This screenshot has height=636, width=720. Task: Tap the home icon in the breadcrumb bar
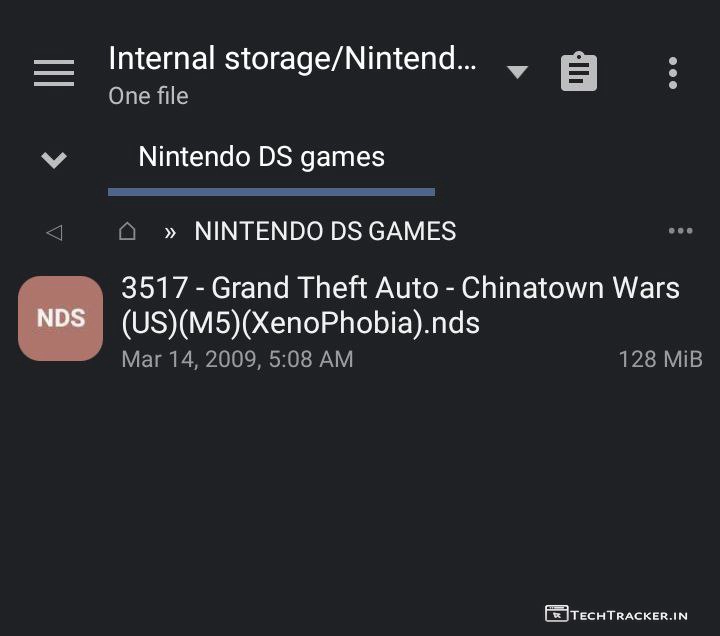point(127,231)
